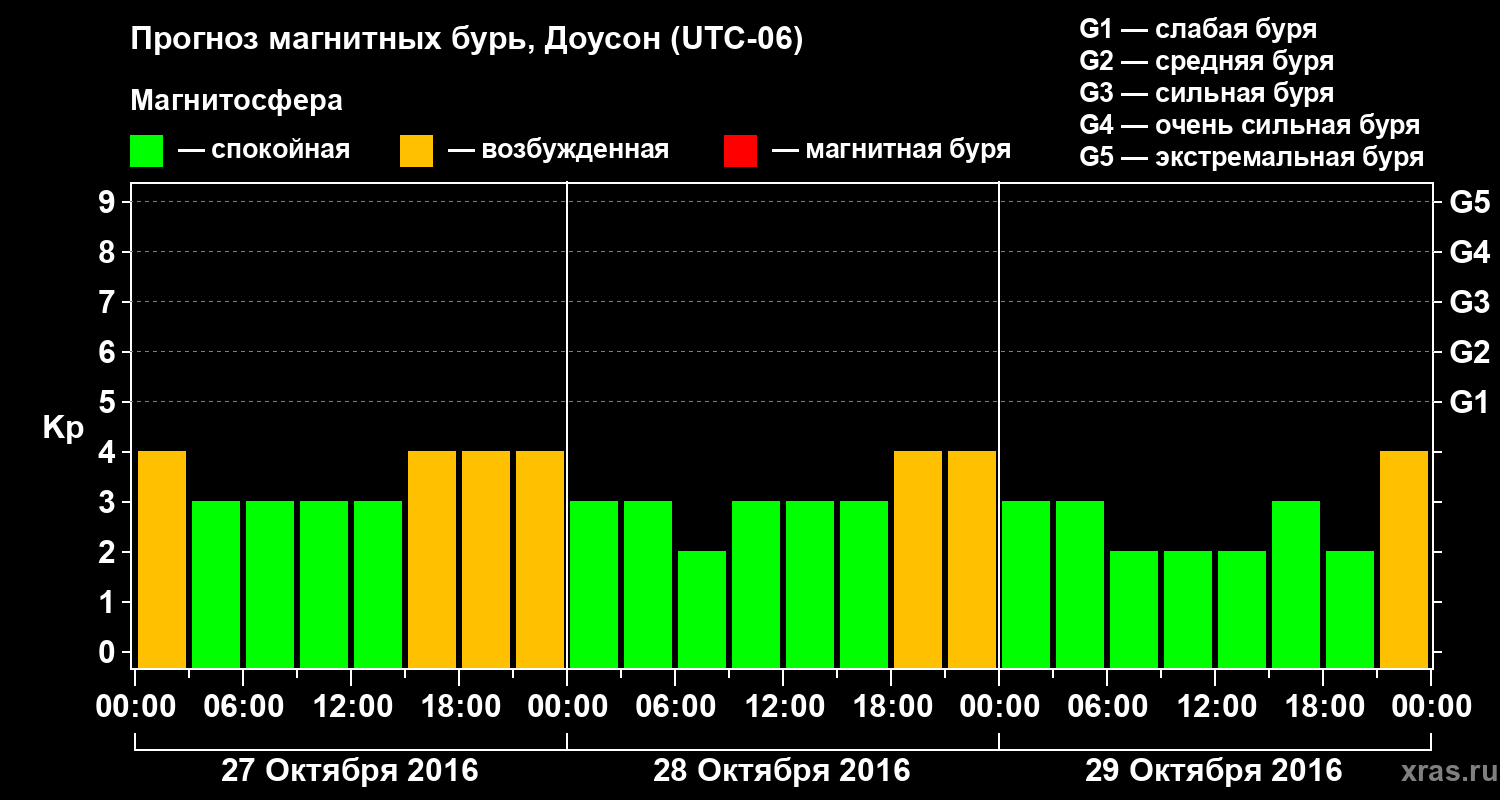The image size is (1500, 800).
Task: Click the right-axis 'G5' tick label
Action: (1469, 203)
